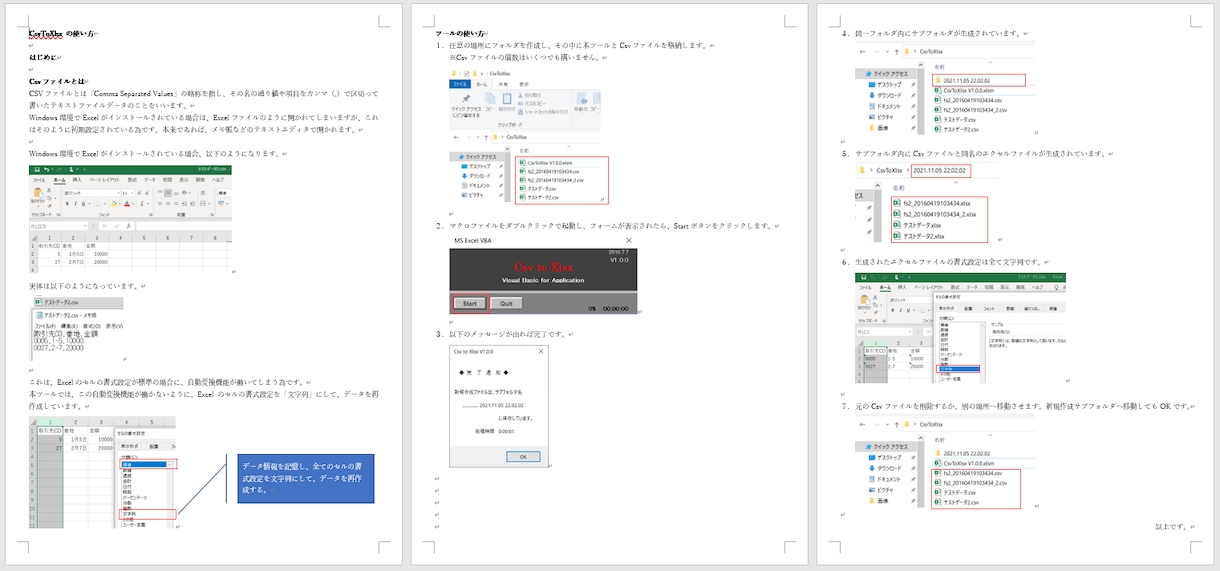Click 'fs2_20160419103434.xlsx' in the step 5 file list

[x=934, y=204]
